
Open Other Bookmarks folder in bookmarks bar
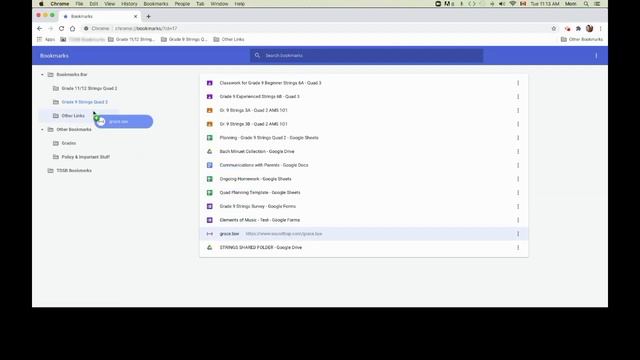(x=582, y=39)
